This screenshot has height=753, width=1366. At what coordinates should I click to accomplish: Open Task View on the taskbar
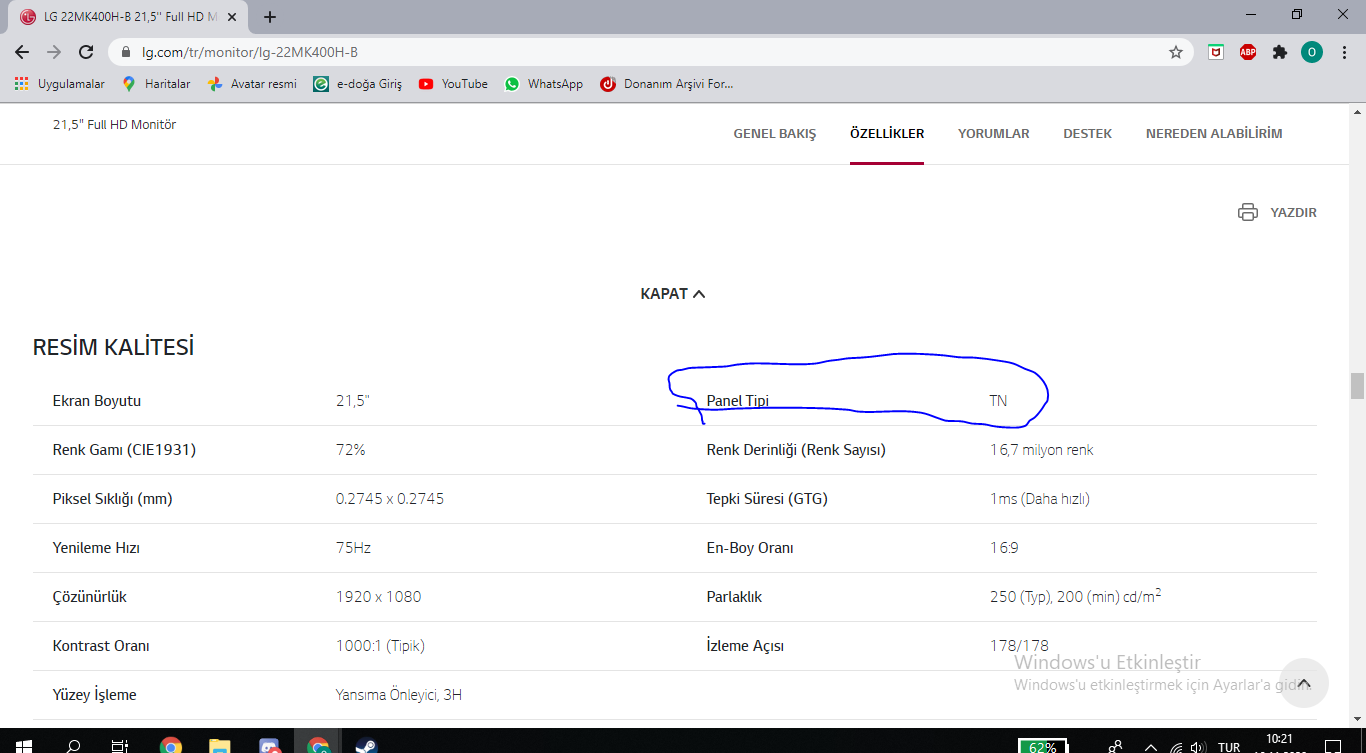tap(120, 746)
